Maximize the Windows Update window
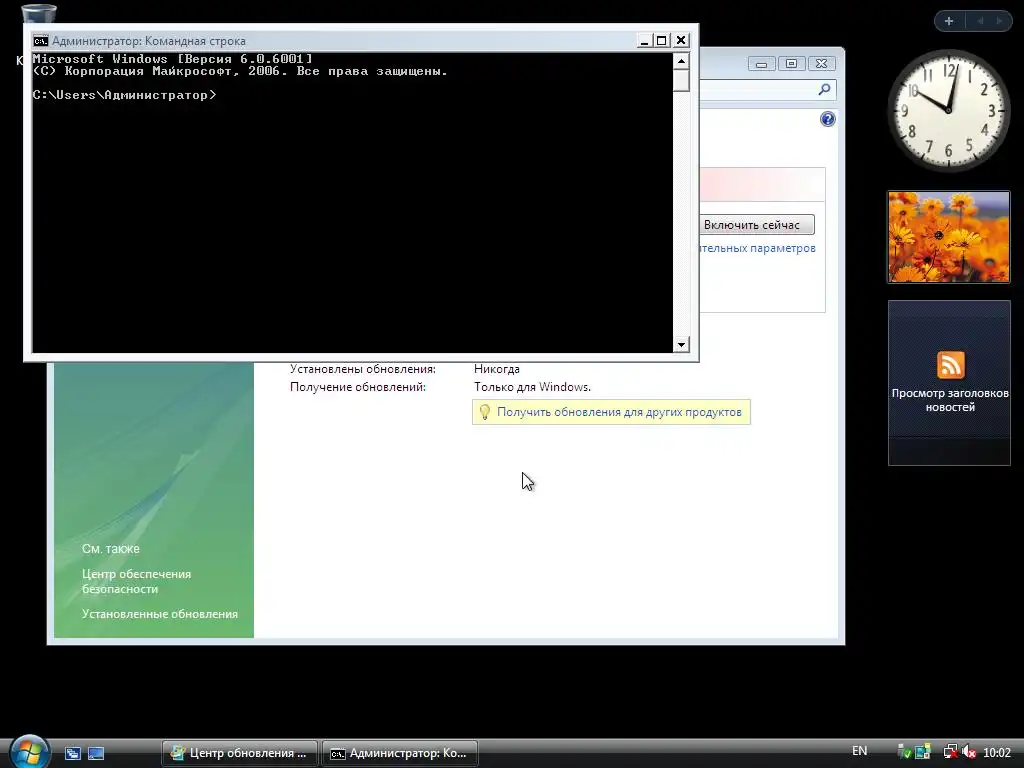 point(791,64)
